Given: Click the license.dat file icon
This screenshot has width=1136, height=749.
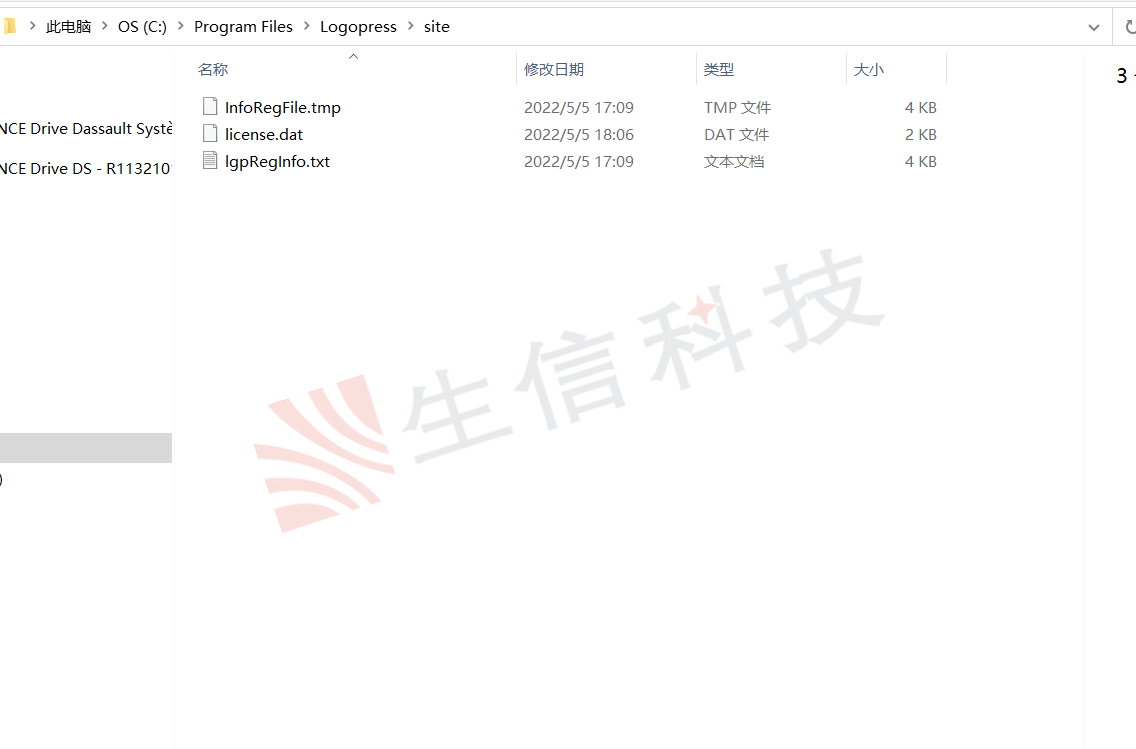Looking at the screenshot, I should point(210,133).
